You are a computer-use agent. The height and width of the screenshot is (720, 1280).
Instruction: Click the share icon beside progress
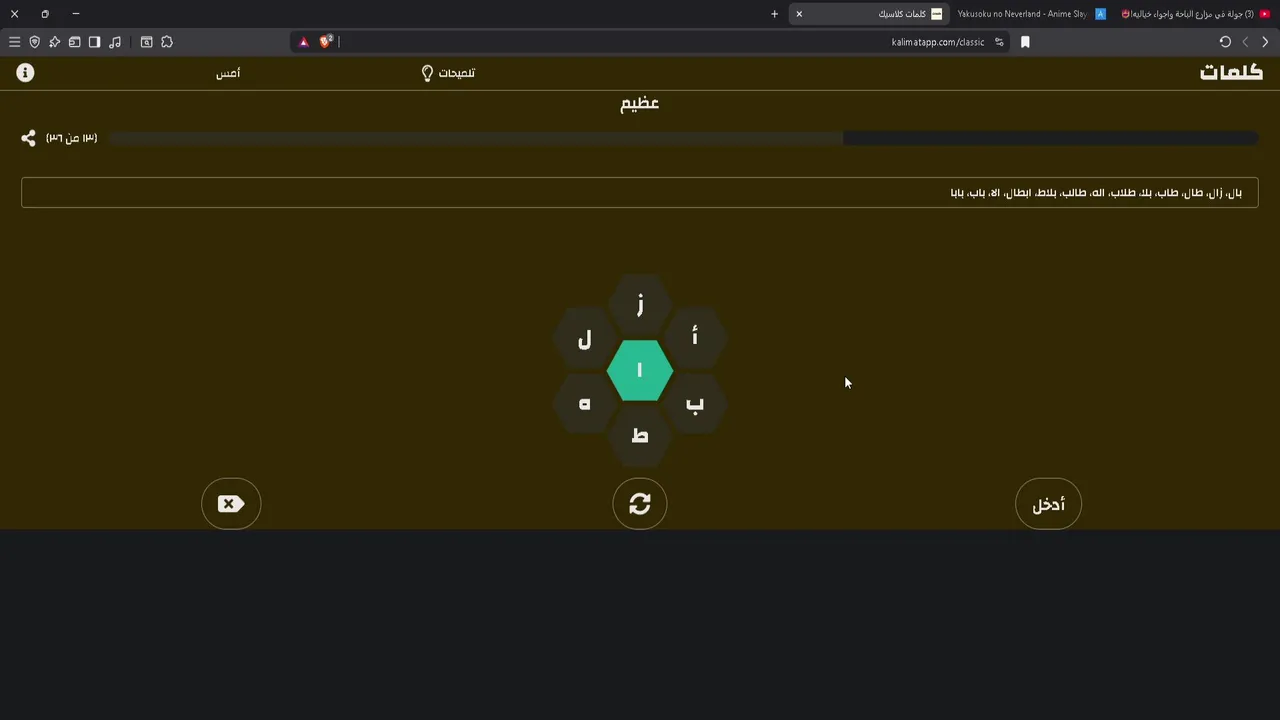pyautogui.click(x=28, y=138)
